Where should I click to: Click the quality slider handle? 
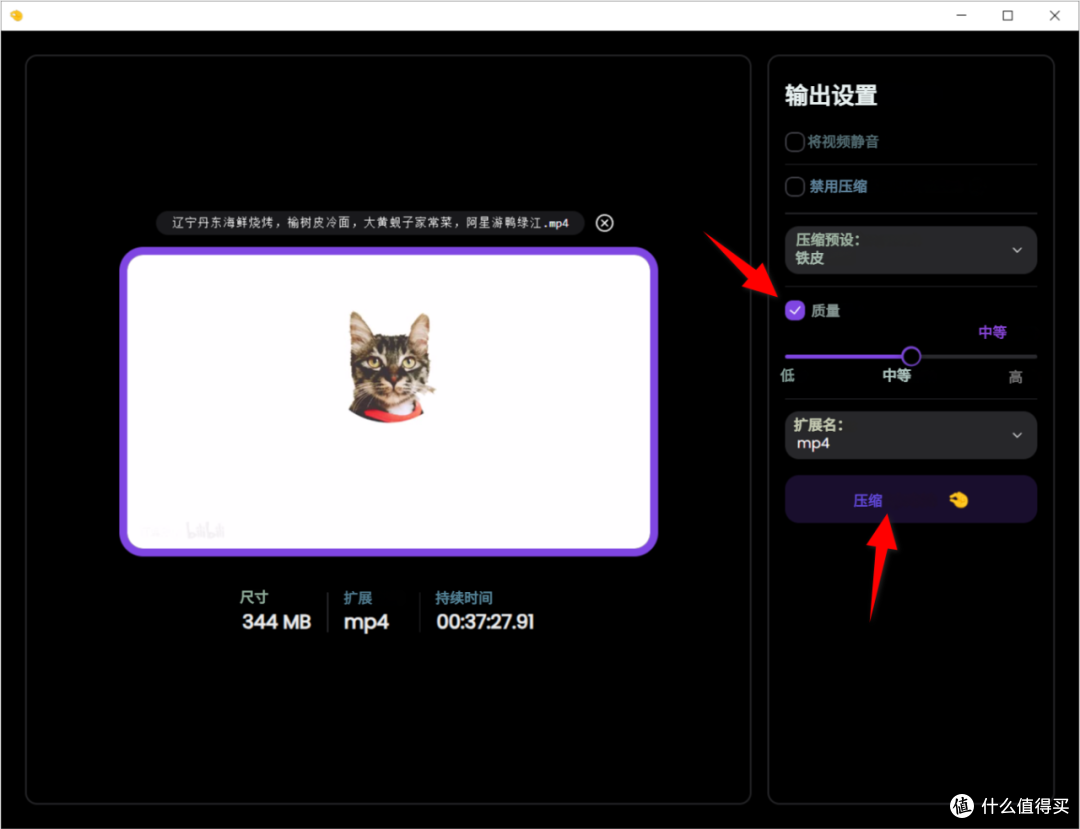tap(911, 356)
